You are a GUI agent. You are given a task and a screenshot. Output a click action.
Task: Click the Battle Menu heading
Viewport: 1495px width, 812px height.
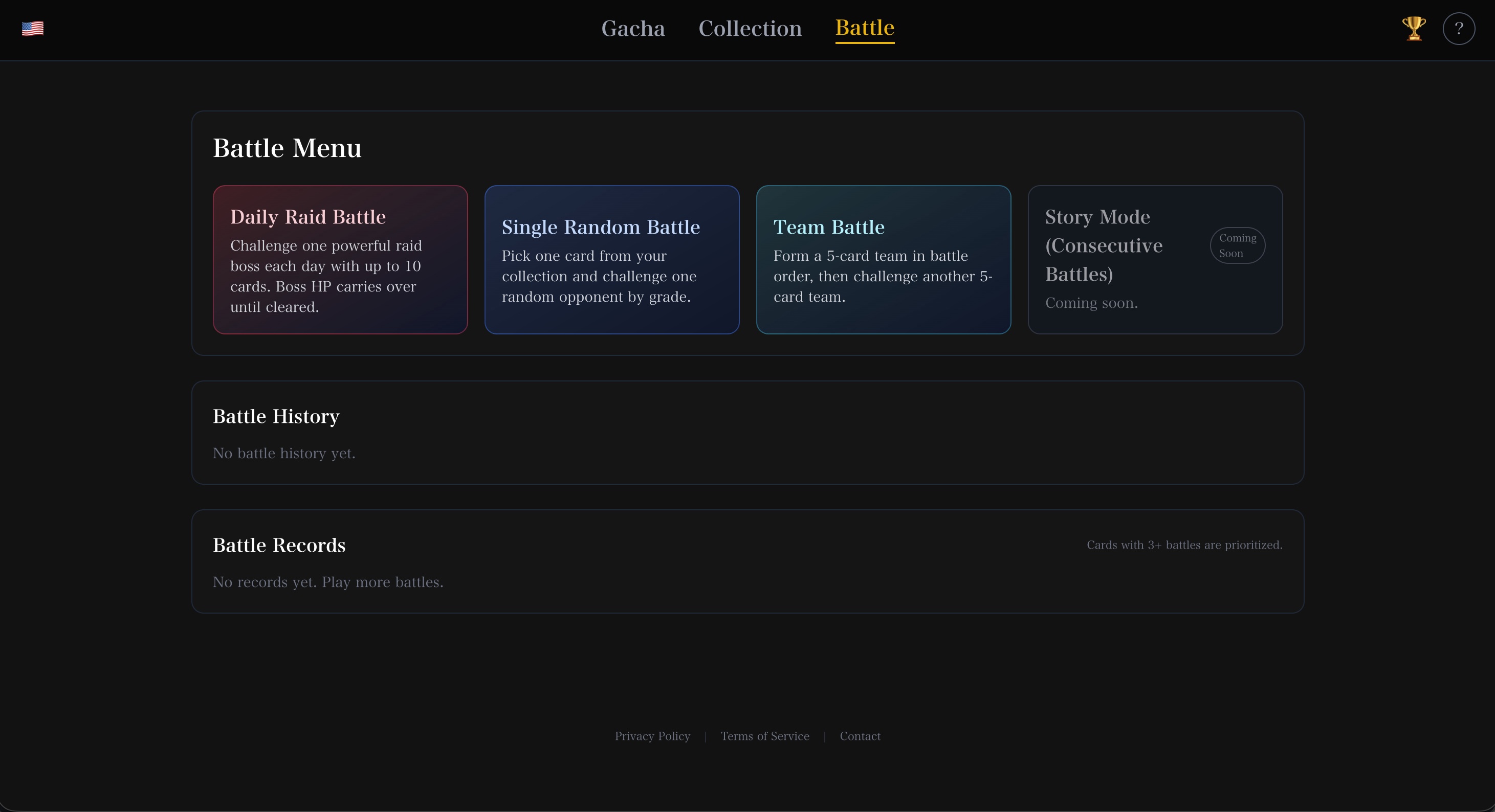click(x=287, y=148)
